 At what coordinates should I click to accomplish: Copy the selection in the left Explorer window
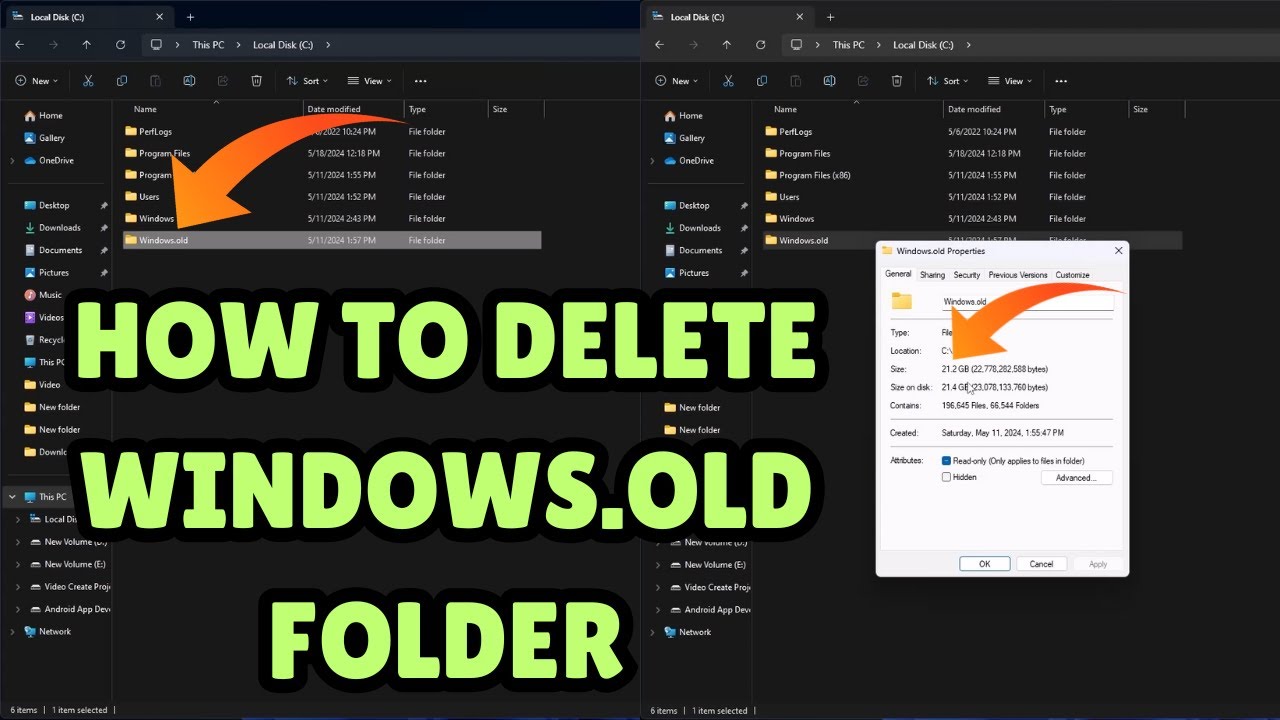pos(122,81)
